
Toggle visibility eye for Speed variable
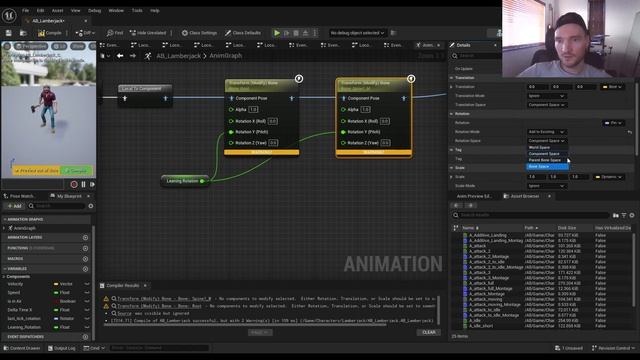point(87,293)
